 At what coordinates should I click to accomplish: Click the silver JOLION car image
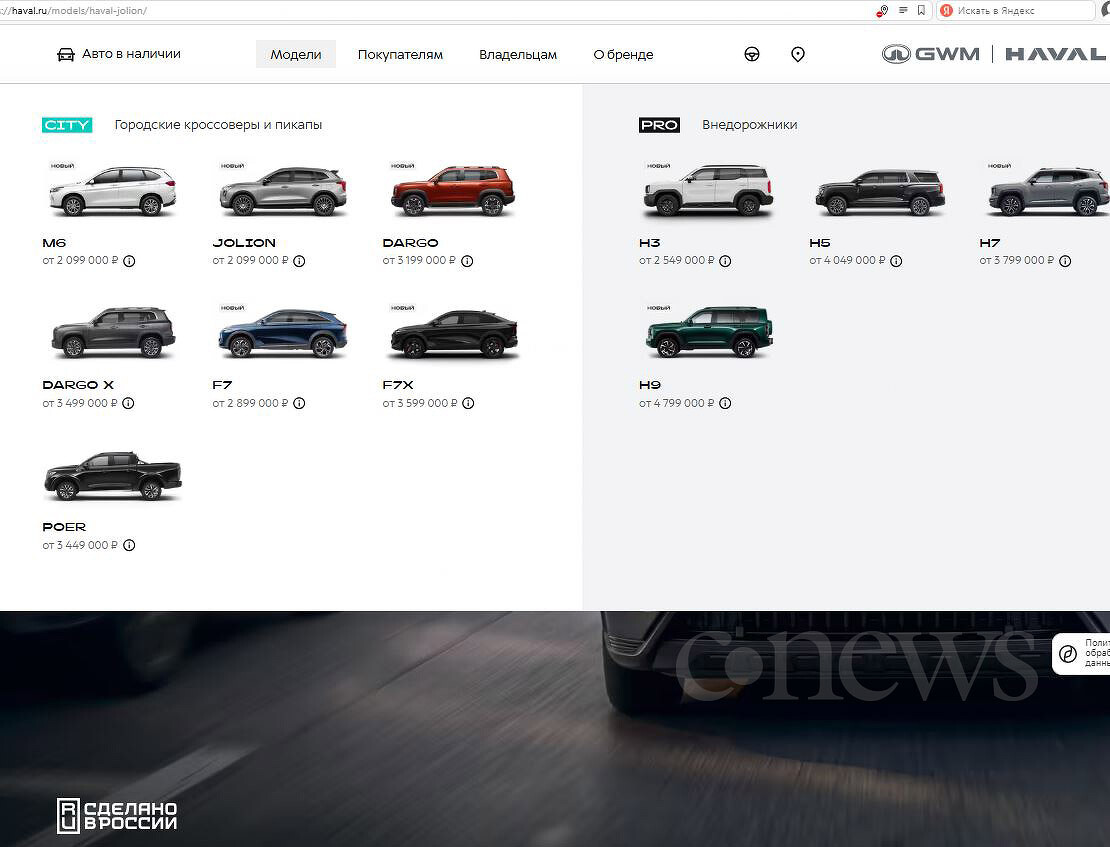pos(283,191)
